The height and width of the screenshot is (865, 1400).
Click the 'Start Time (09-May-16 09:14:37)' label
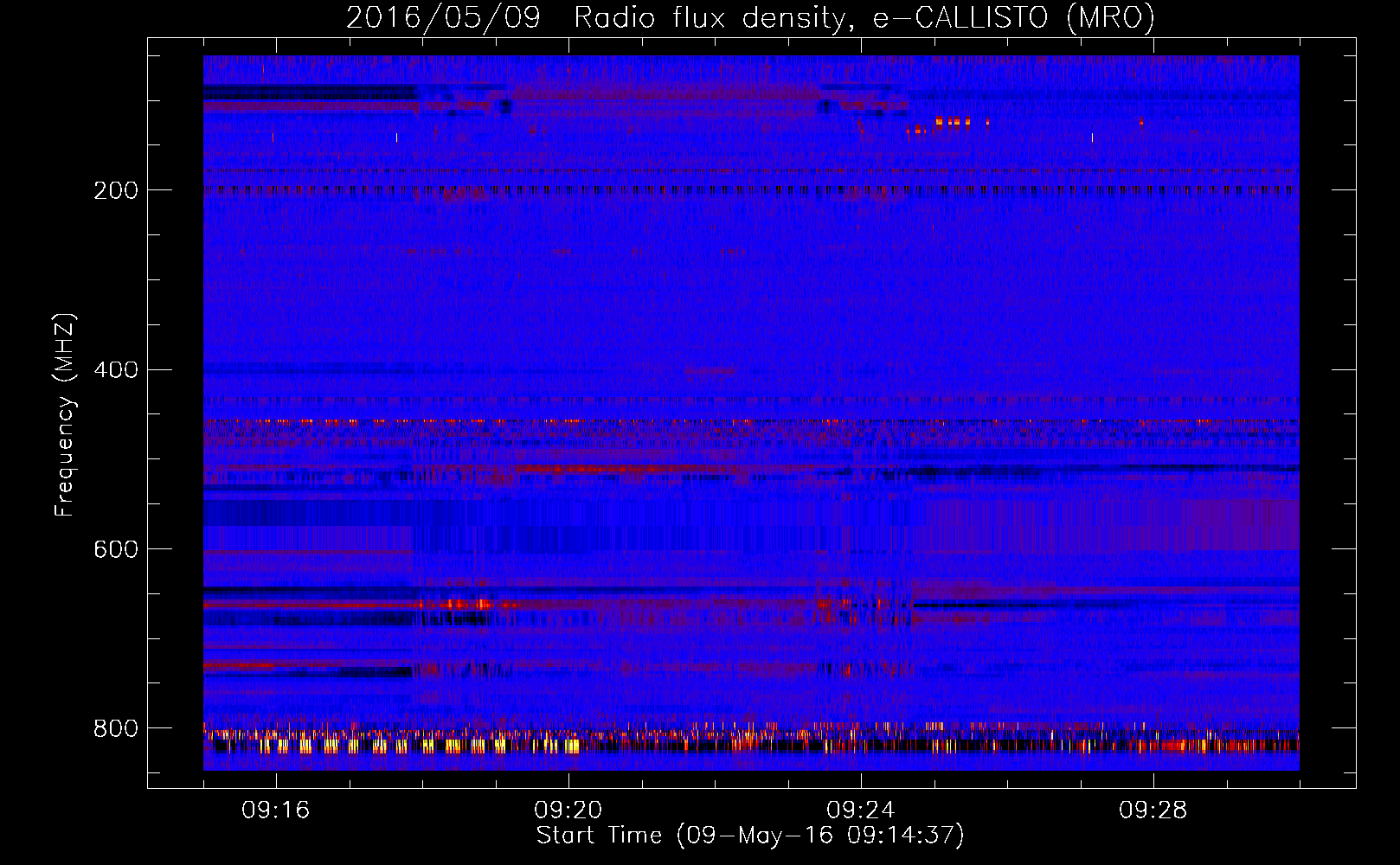pos(750,836)
